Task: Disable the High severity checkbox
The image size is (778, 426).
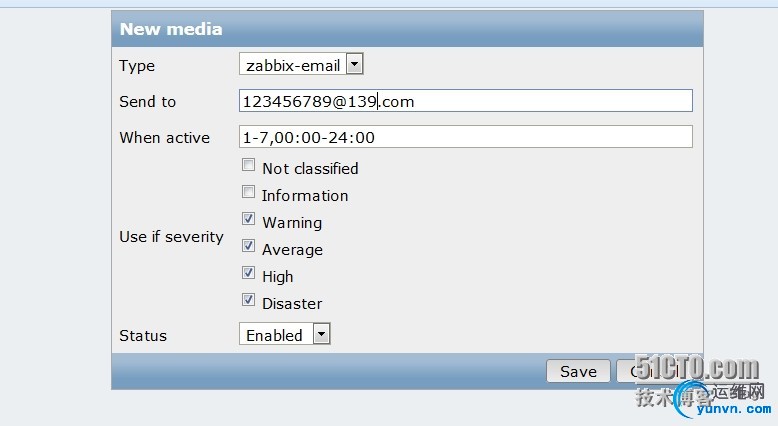Action: 249,273
